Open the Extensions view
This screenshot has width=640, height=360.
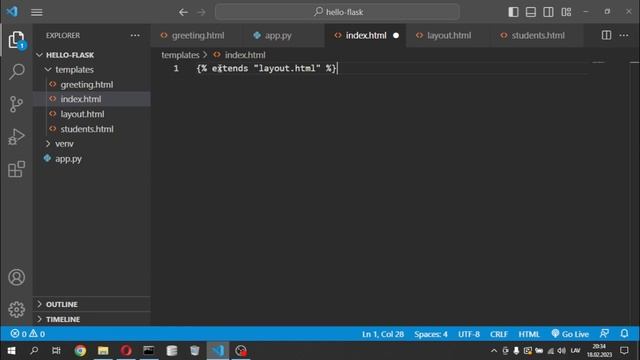[16, 169]
